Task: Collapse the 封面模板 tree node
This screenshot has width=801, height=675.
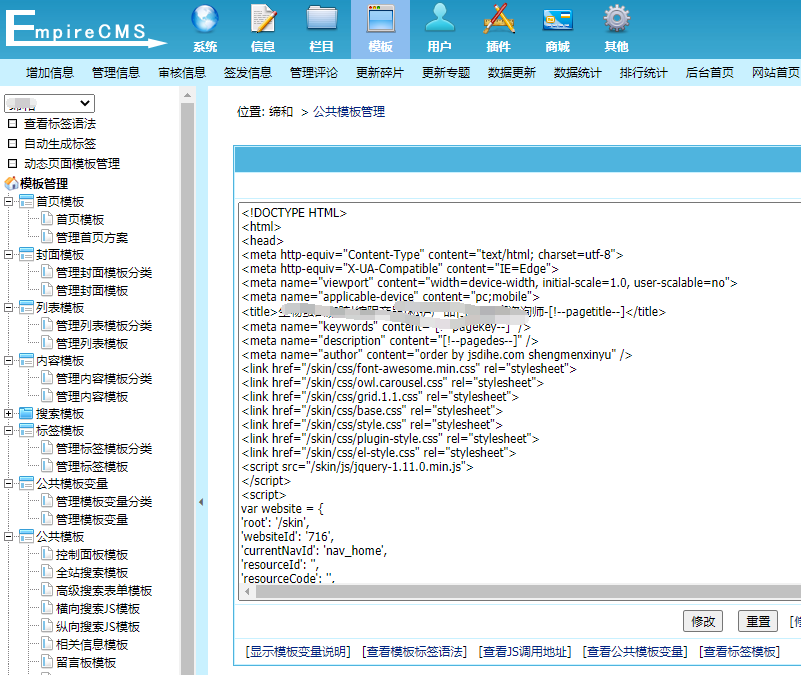Action: pos(8,254)
